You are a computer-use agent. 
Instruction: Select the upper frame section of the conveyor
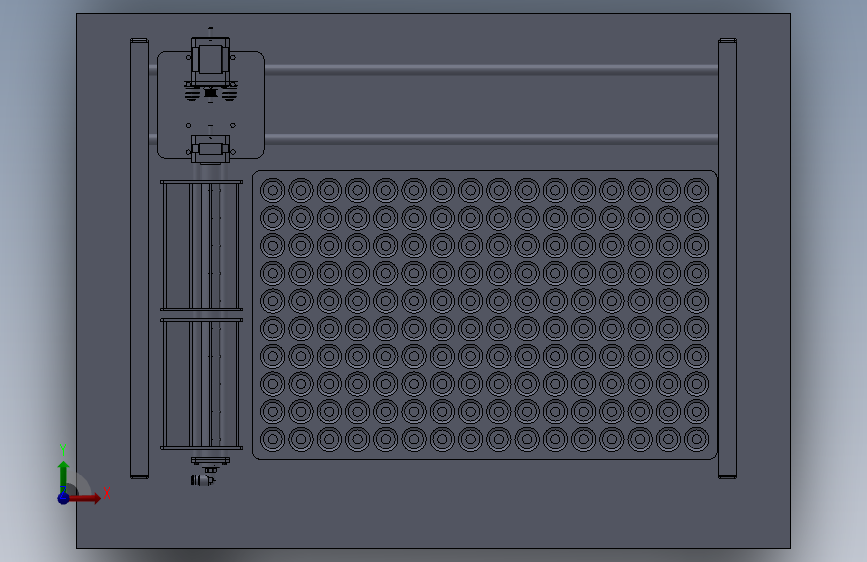(x=201, y=246)
